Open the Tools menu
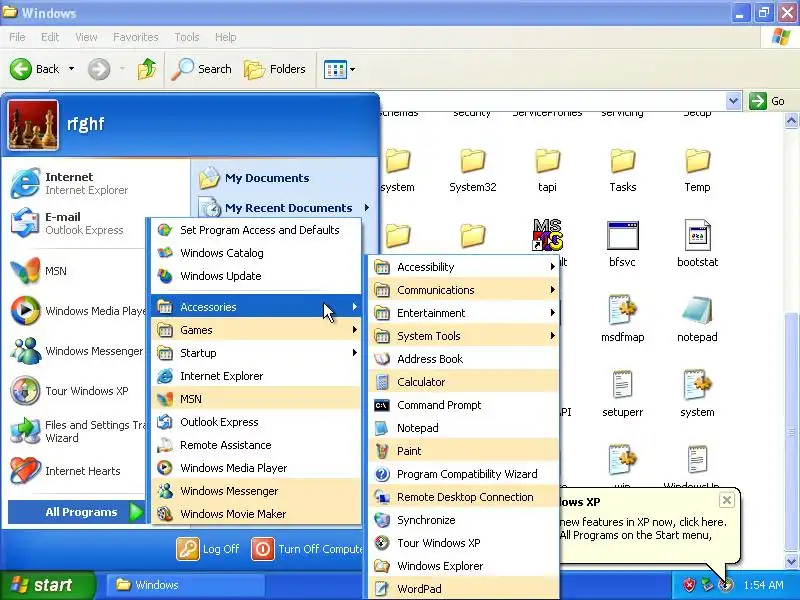This screenshot has width=800, height=600. click(187, 37)
